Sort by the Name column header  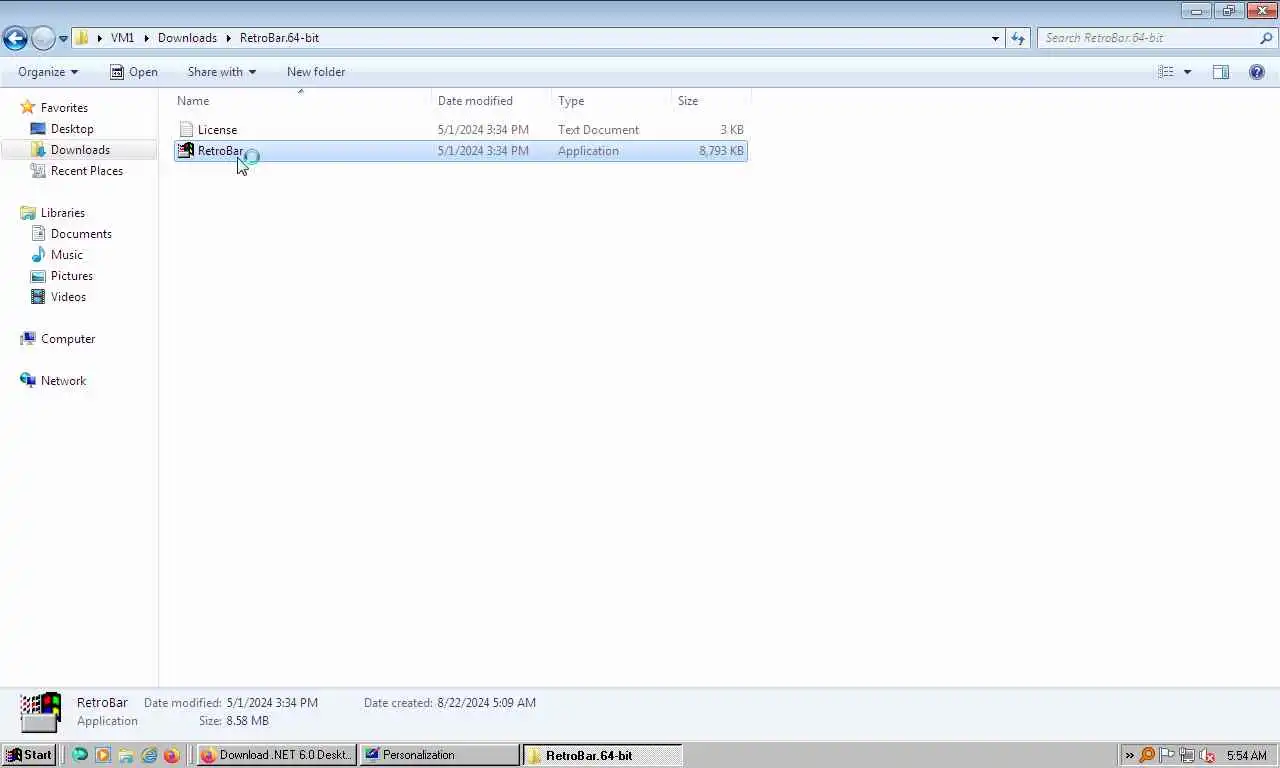click(302, 101)
